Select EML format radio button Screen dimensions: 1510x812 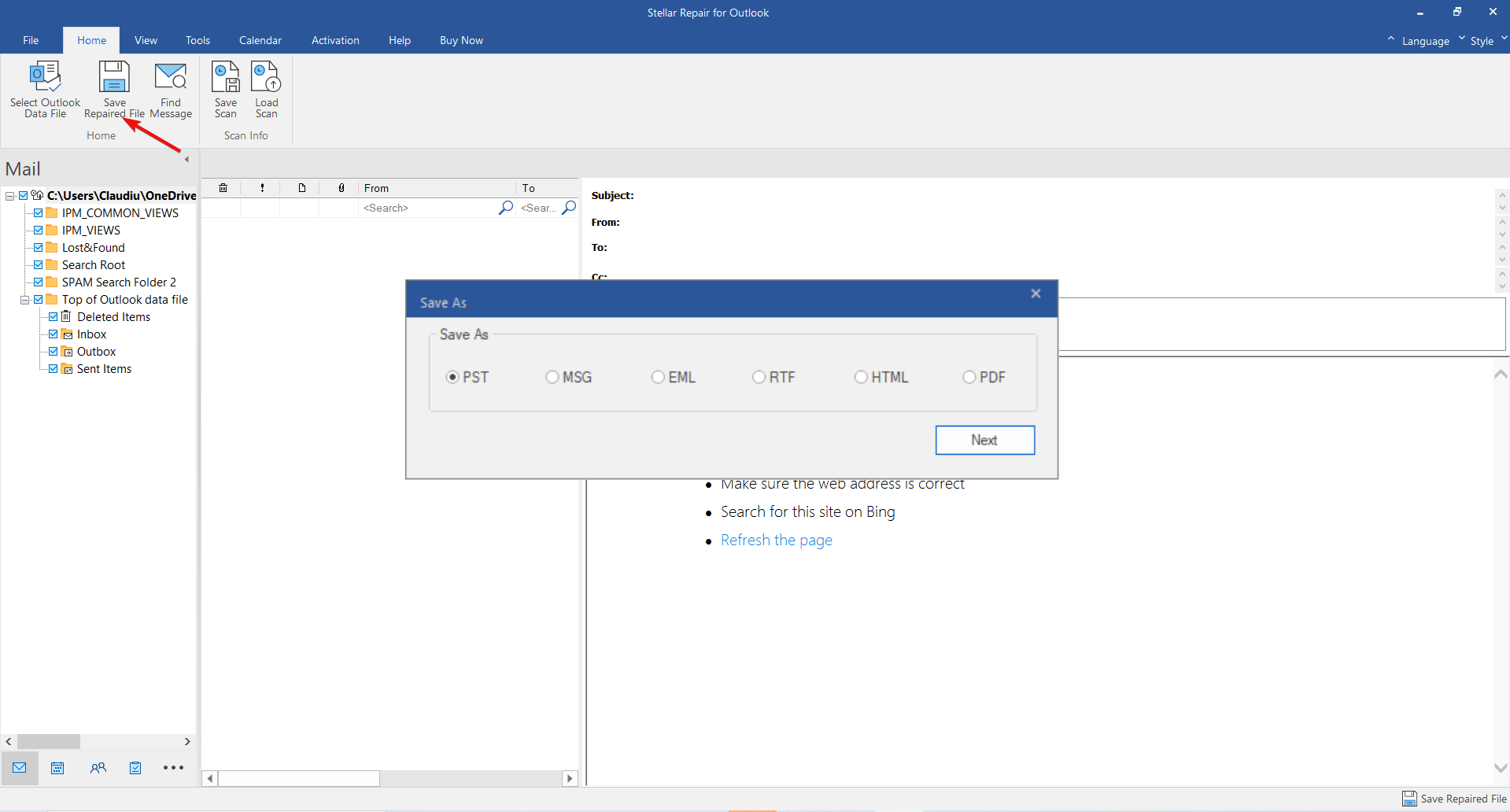tap(658, 377)
